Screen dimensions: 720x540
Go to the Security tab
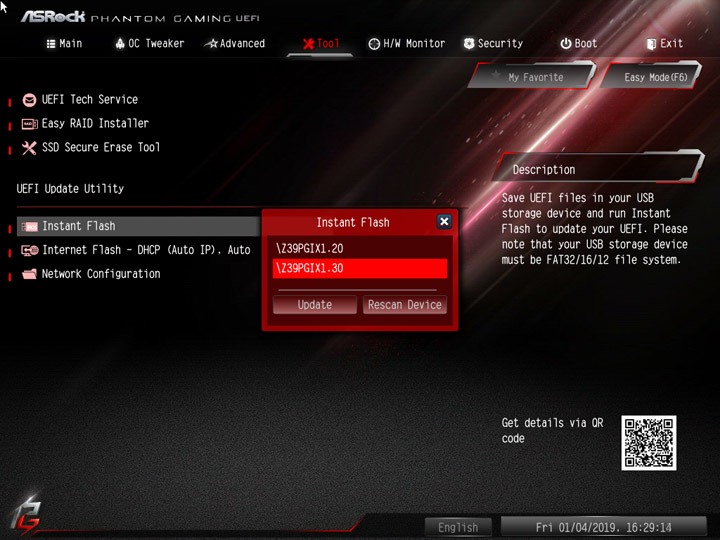click(493, 44)
